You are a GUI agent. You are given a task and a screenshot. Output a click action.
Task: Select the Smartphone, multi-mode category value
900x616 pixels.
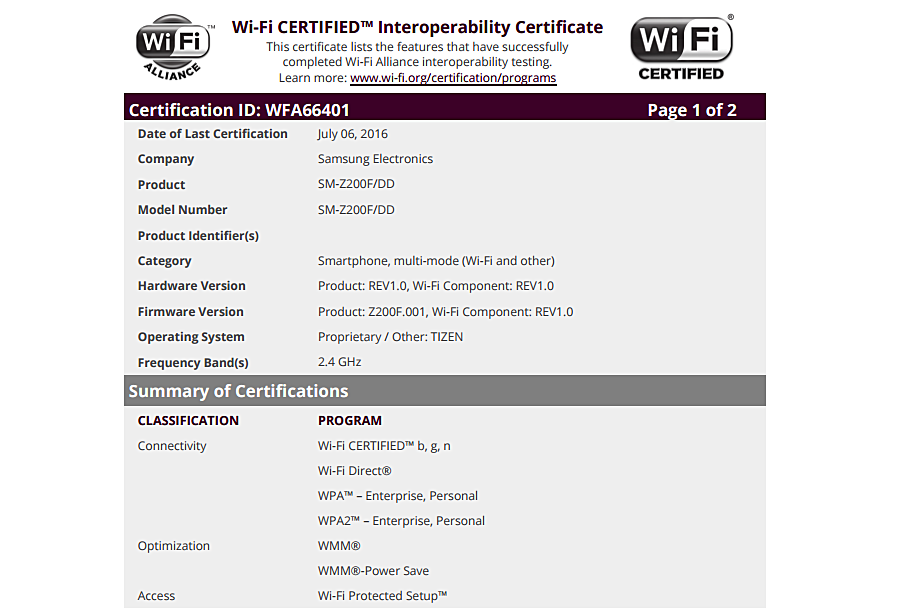coord(436,261)
